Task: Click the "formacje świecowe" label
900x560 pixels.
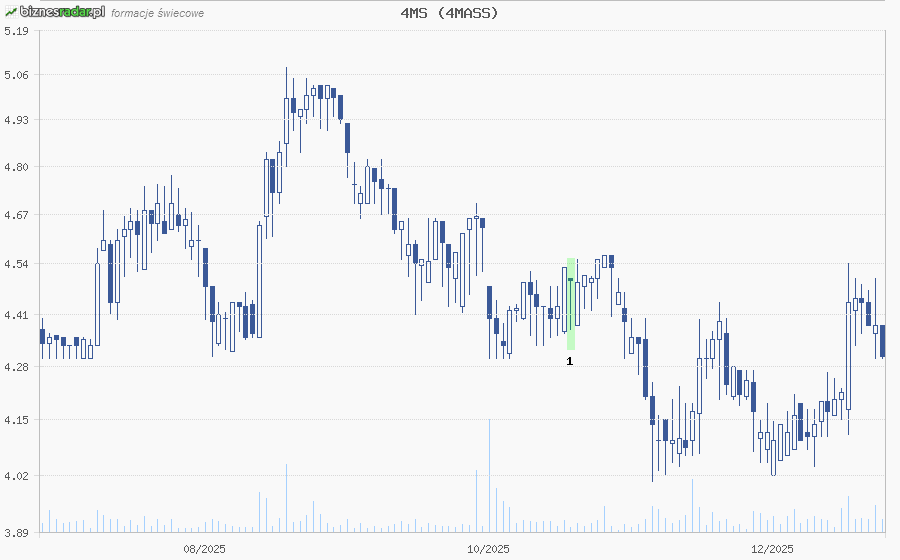Action: [157, 13]
